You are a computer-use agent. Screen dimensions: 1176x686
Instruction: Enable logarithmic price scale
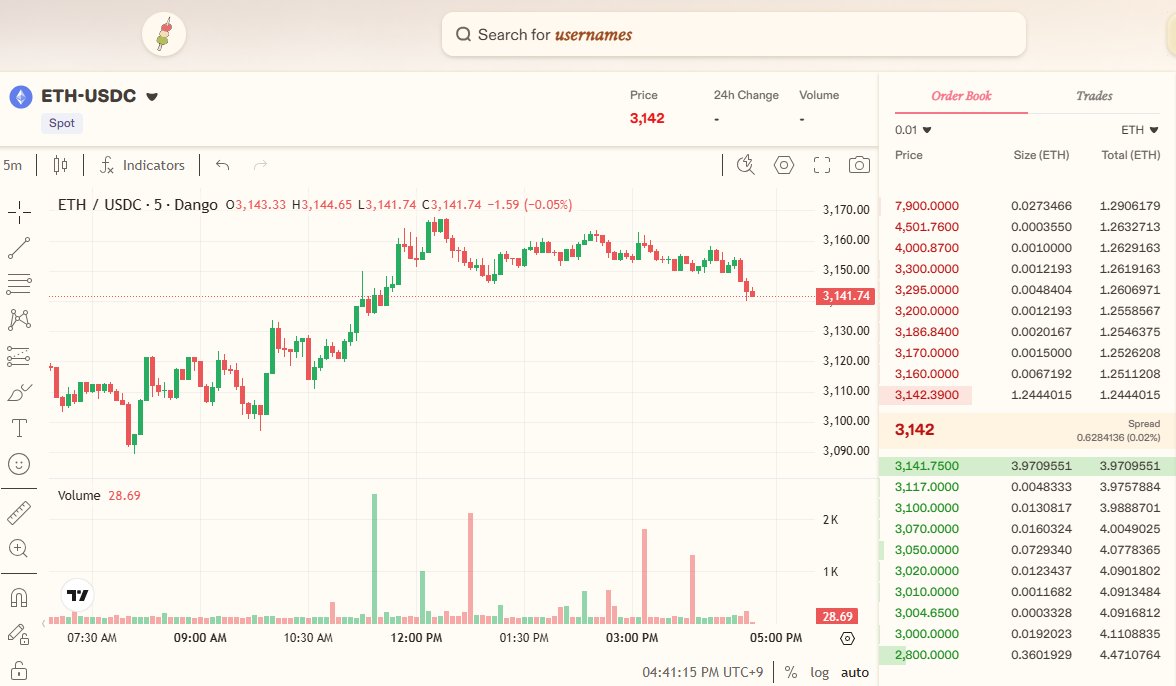[x=819, y=672]
